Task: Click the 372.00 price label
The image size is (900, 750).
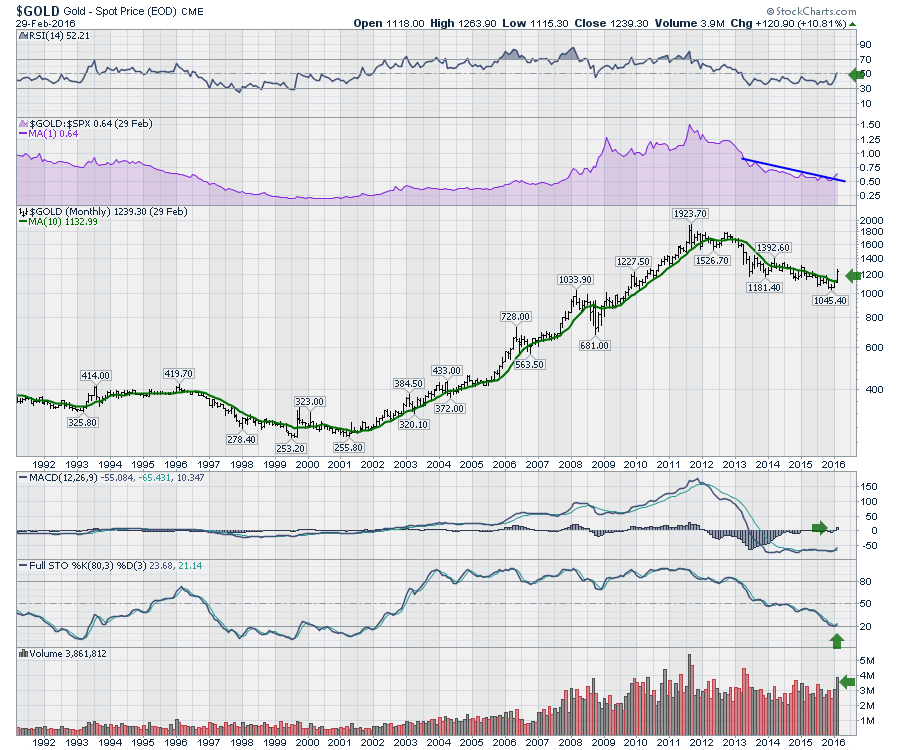Action: (449, 409)
